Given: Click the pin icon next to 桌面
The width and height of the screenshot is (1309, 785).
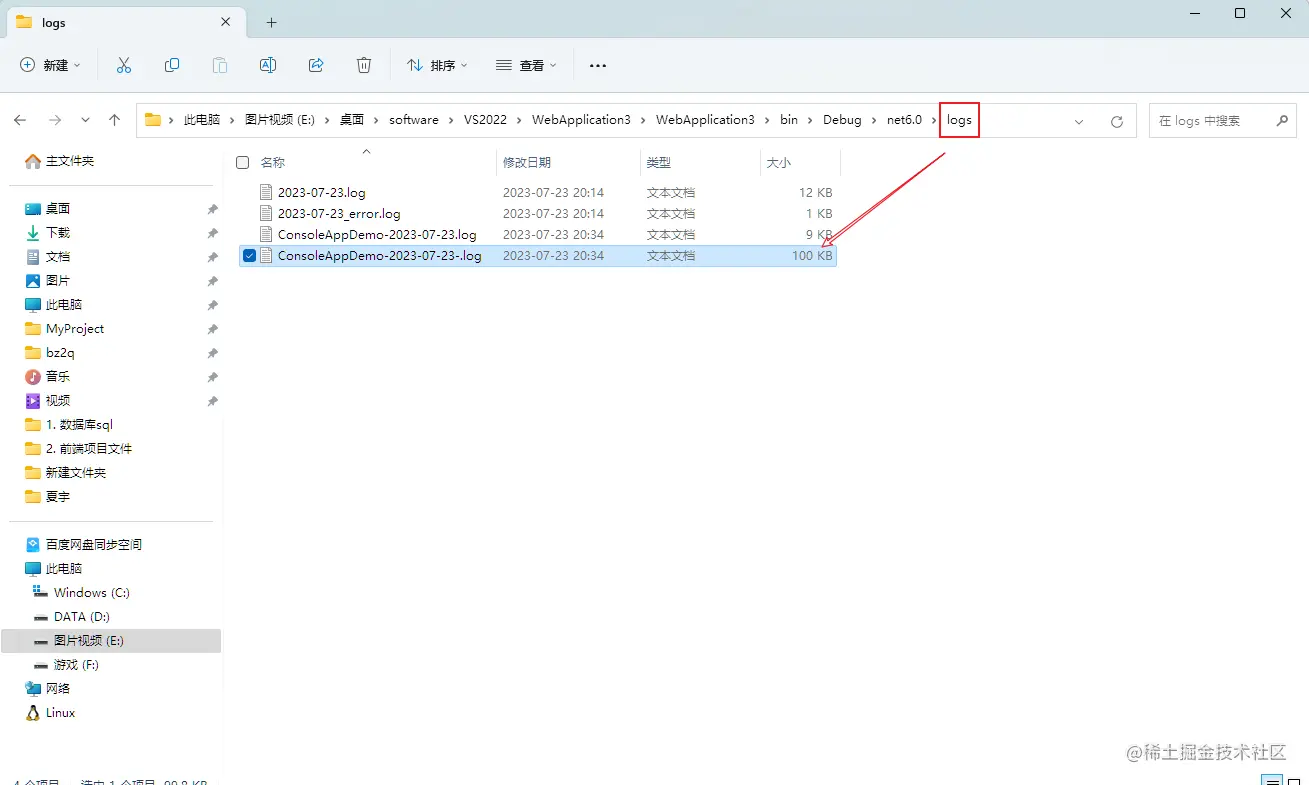Looking at the screenshot, I should point(212,209).
